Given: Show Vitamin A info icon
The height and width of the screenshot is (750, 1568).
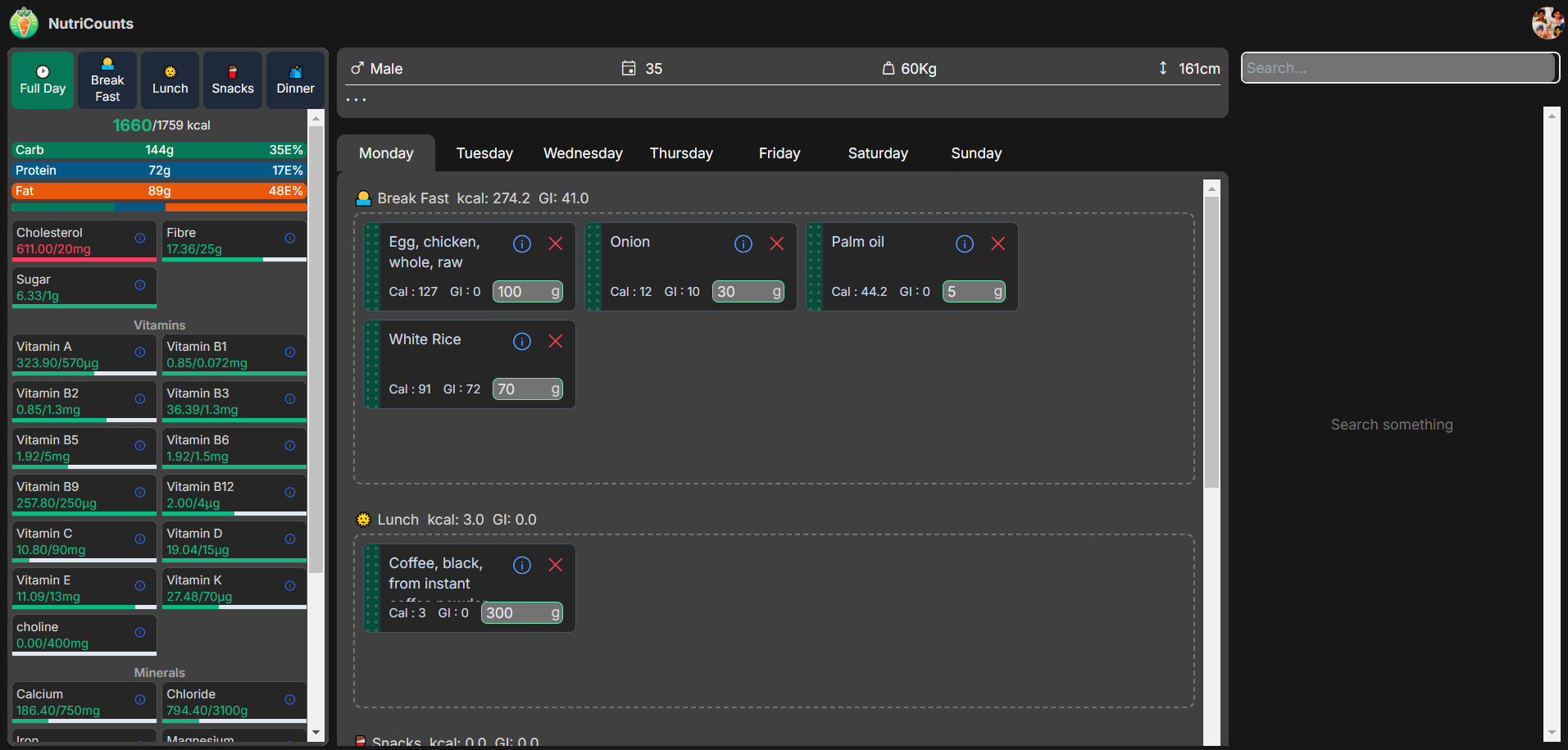Looking at the screenshot, I should (x=140, y=352).
